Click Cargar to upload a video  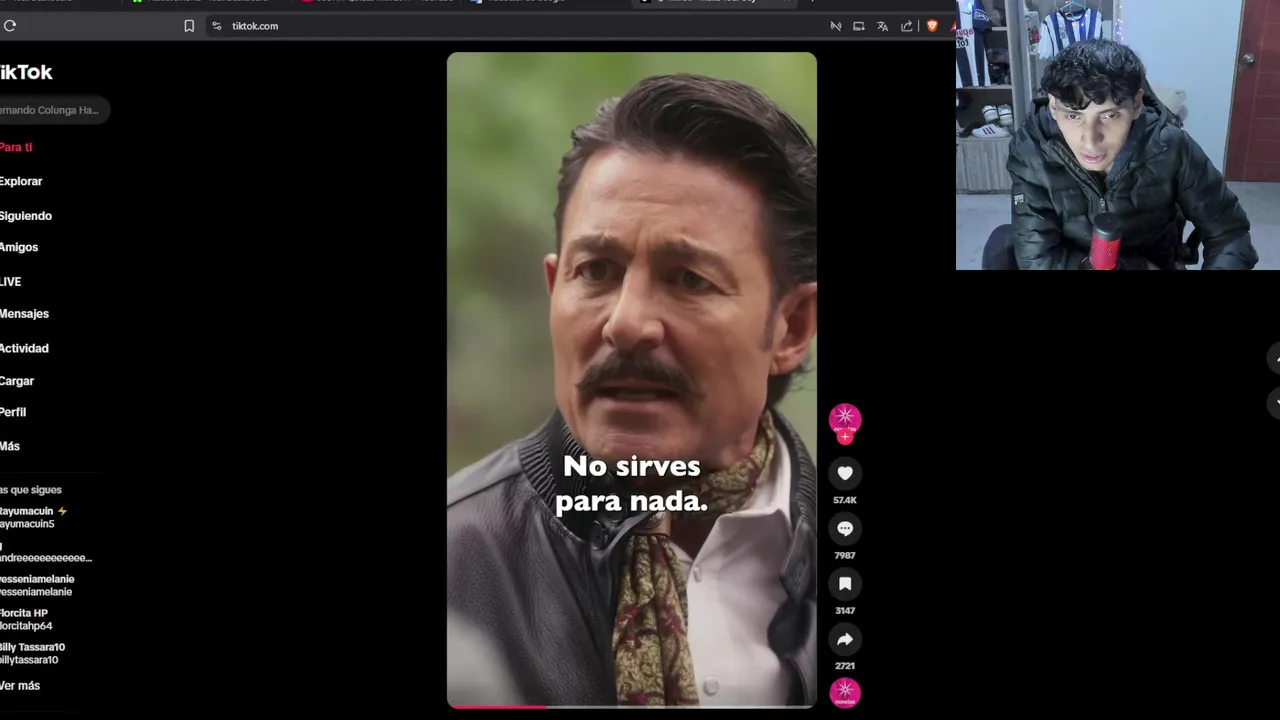[x=17, y=381]
